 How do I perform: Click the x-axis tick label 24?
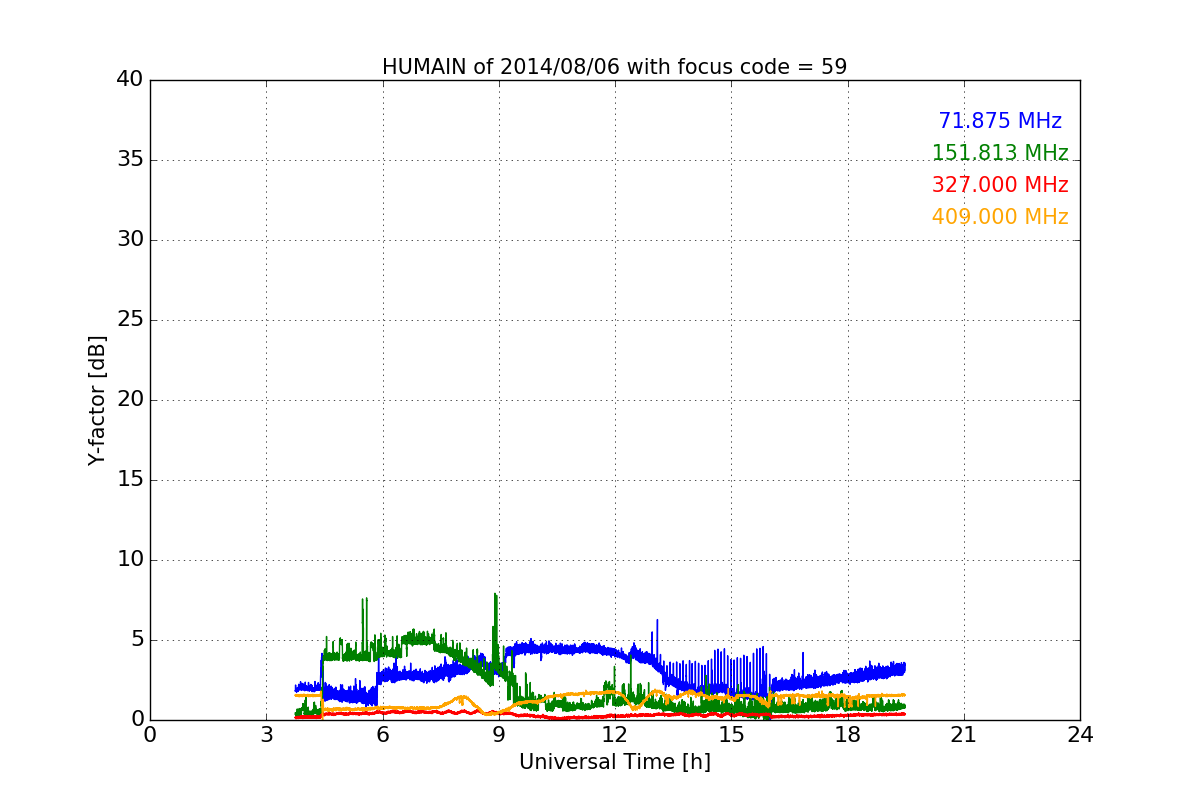tap(1080, 735)
